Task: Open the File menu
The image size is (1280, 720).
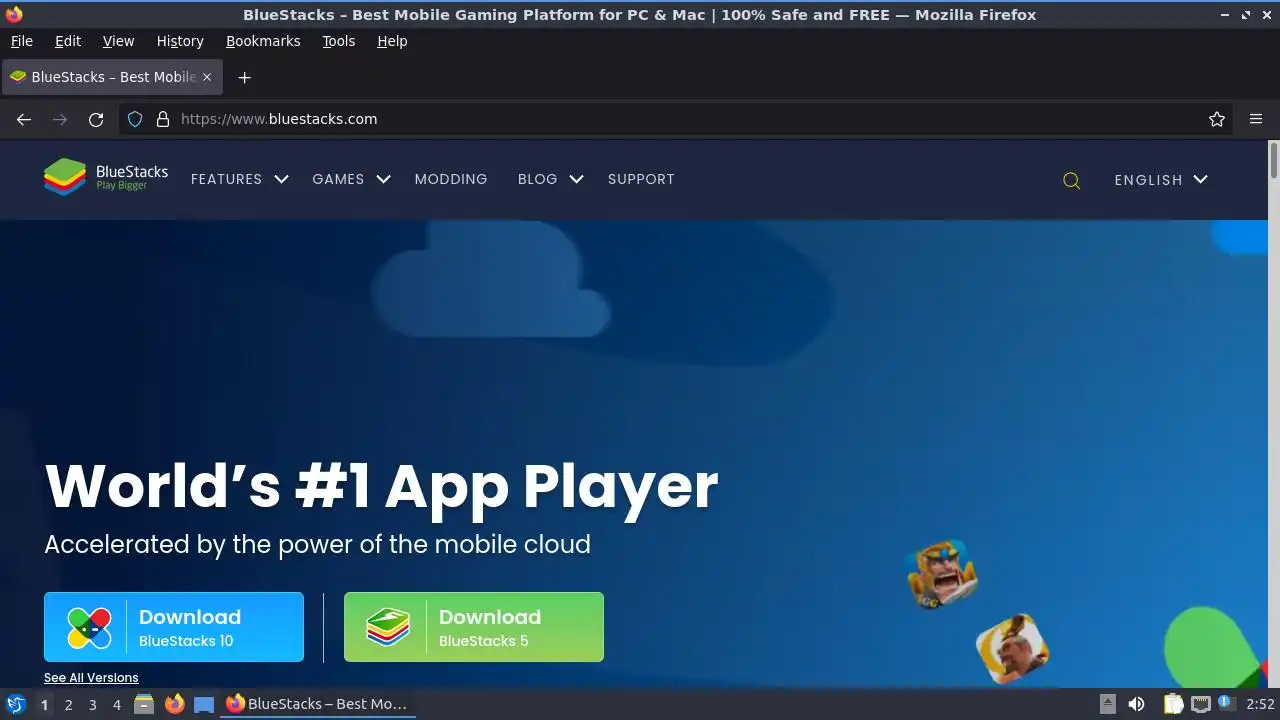Action: tap(21, 41)
